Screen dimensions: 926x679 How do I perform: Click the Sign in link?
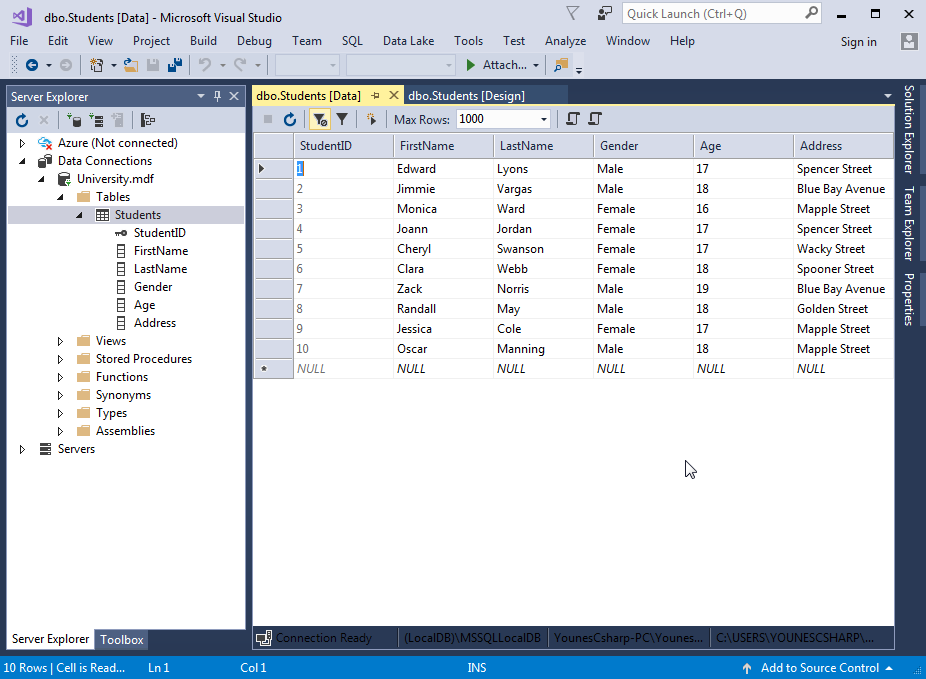pyautogui.click(x=858, y=42)
